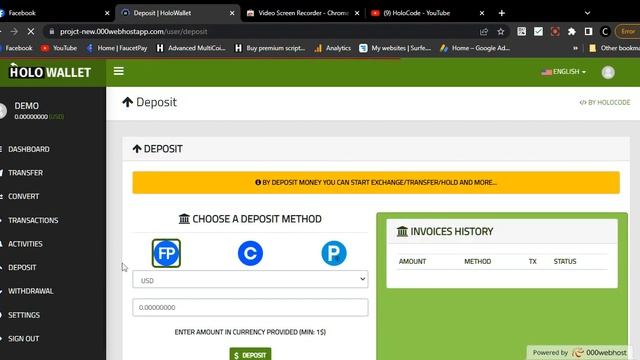Open the Chrome profile C avatar

(605, 31)
